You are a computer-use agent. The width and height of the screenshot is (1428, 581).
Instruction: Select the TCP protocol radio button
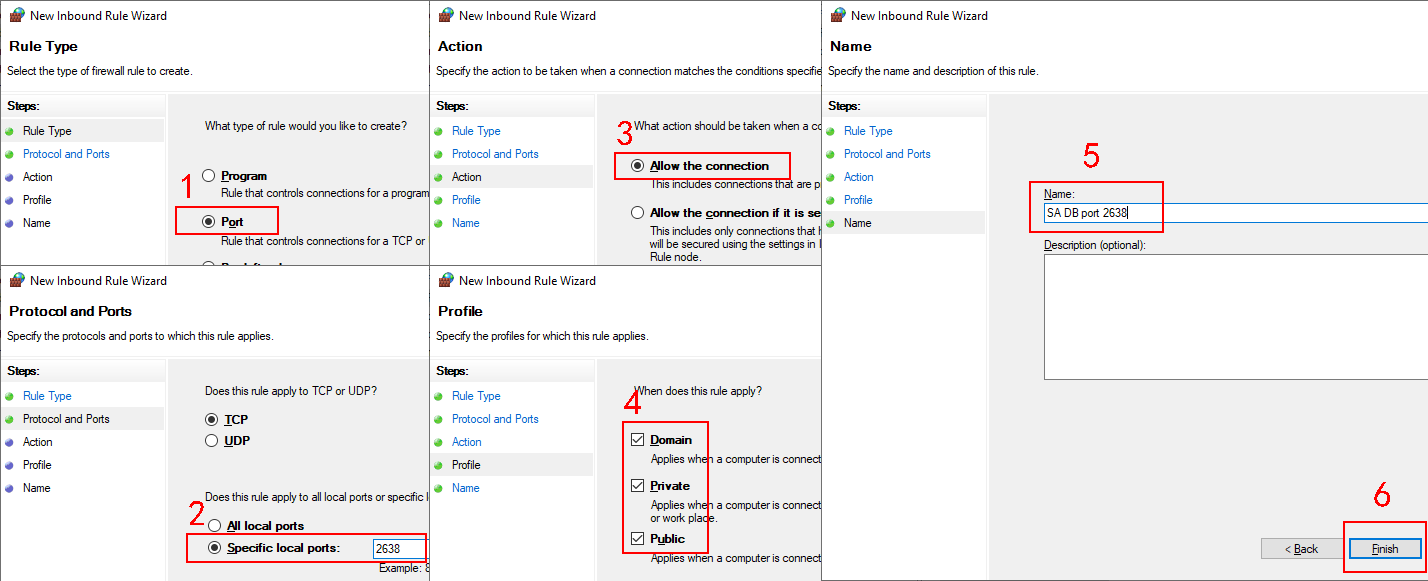(211, 420)
